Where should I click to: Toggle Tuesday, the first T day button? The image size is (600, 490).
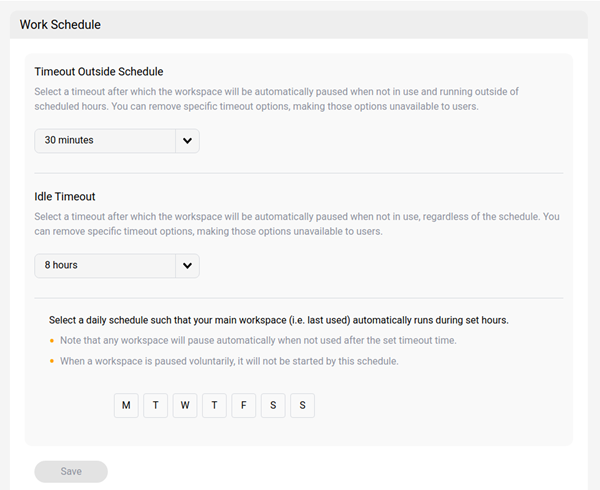point(155,405)
